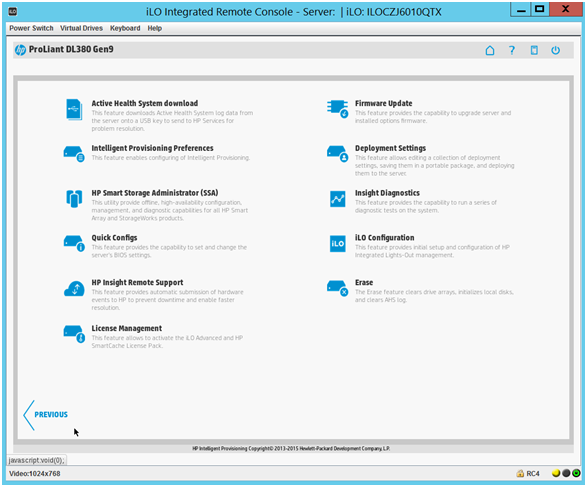The height and width of the screenshot is (487, 587).
Task: Click the License Management icon
Action: point(74,334)
